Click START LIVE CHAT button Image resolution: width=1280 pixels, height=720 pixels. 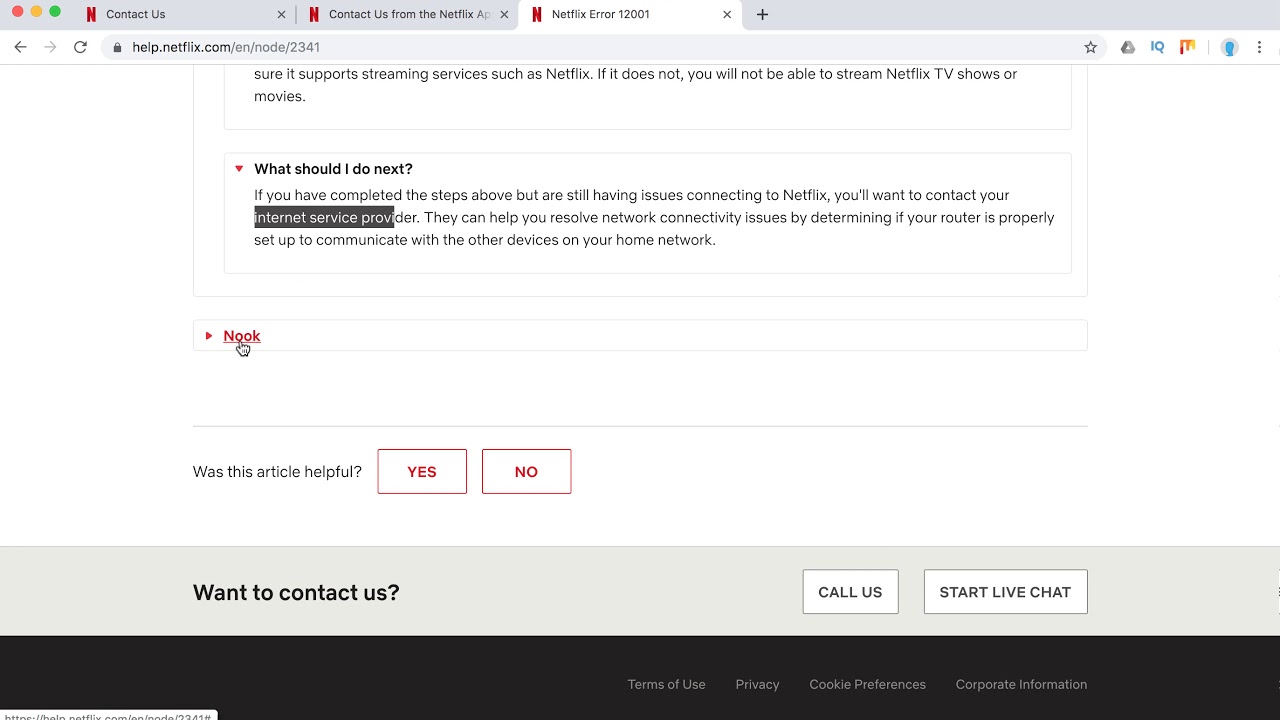1005,592
